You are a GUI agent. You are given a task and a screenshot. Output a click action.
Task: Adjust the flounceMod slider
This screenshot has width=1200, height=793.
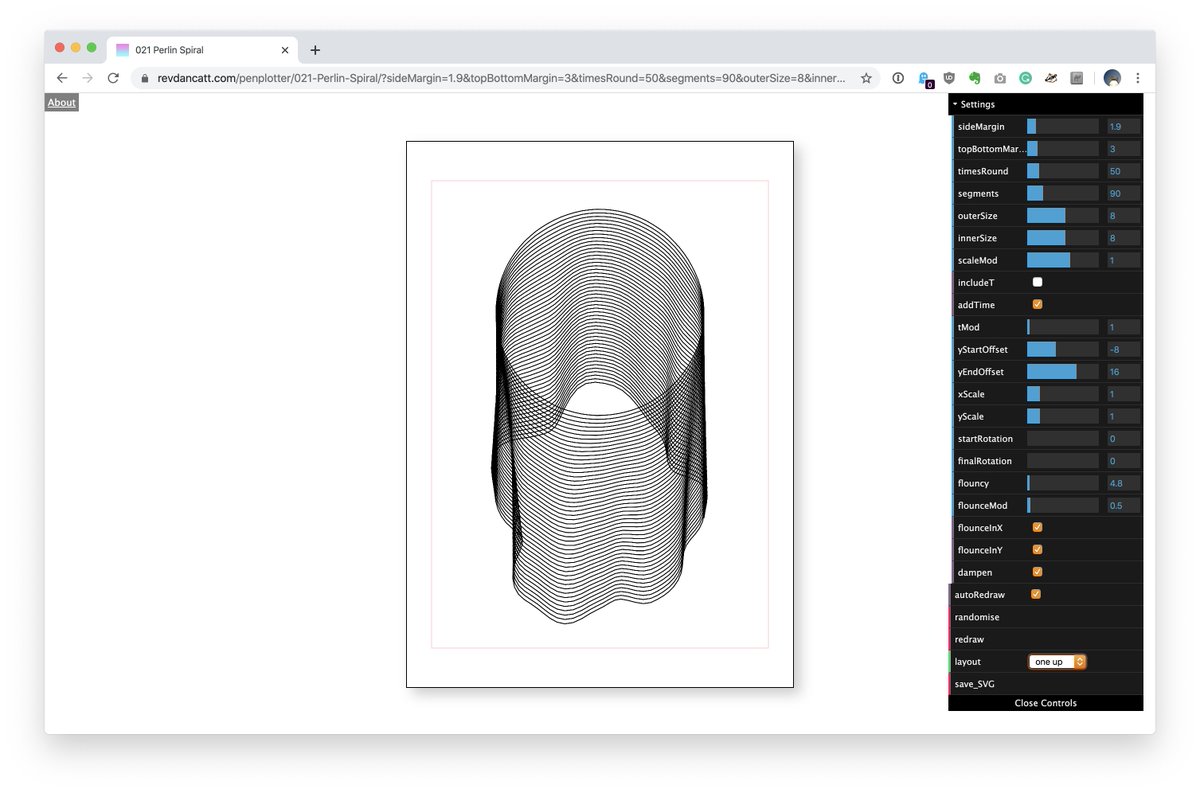pos(1063,505)
